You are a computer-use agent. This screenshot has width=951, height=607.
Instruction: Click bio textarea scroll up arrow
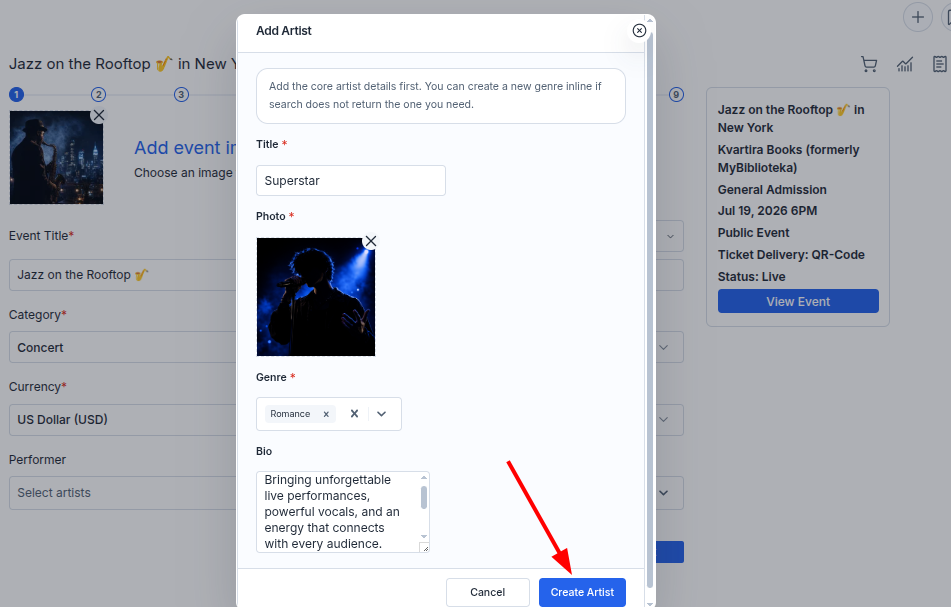click(x=424, y=478)
